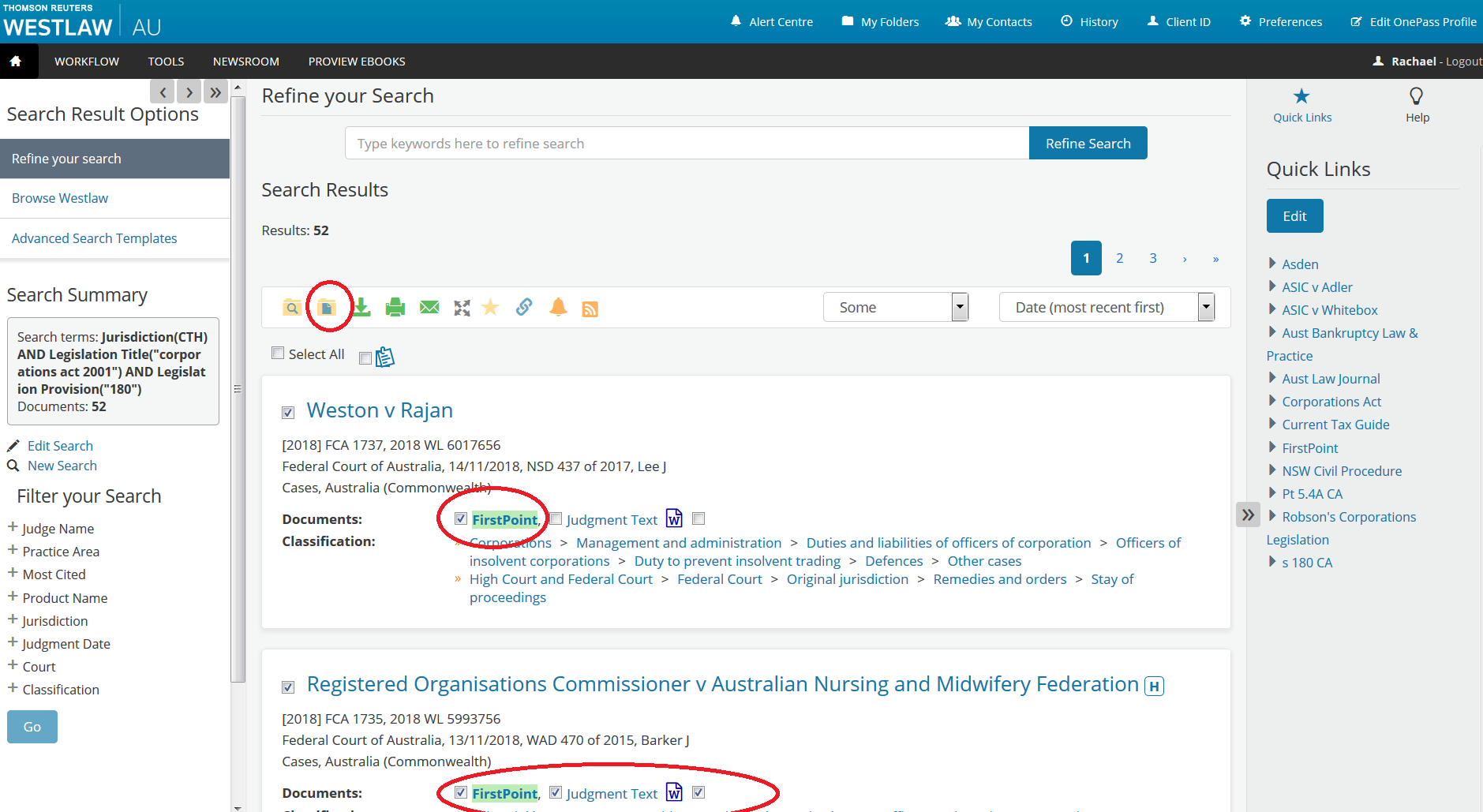Image resolution: width=1483 pixels, height=812 pixels.
Task: Save documents to folder icon
Action: (327, 308)
